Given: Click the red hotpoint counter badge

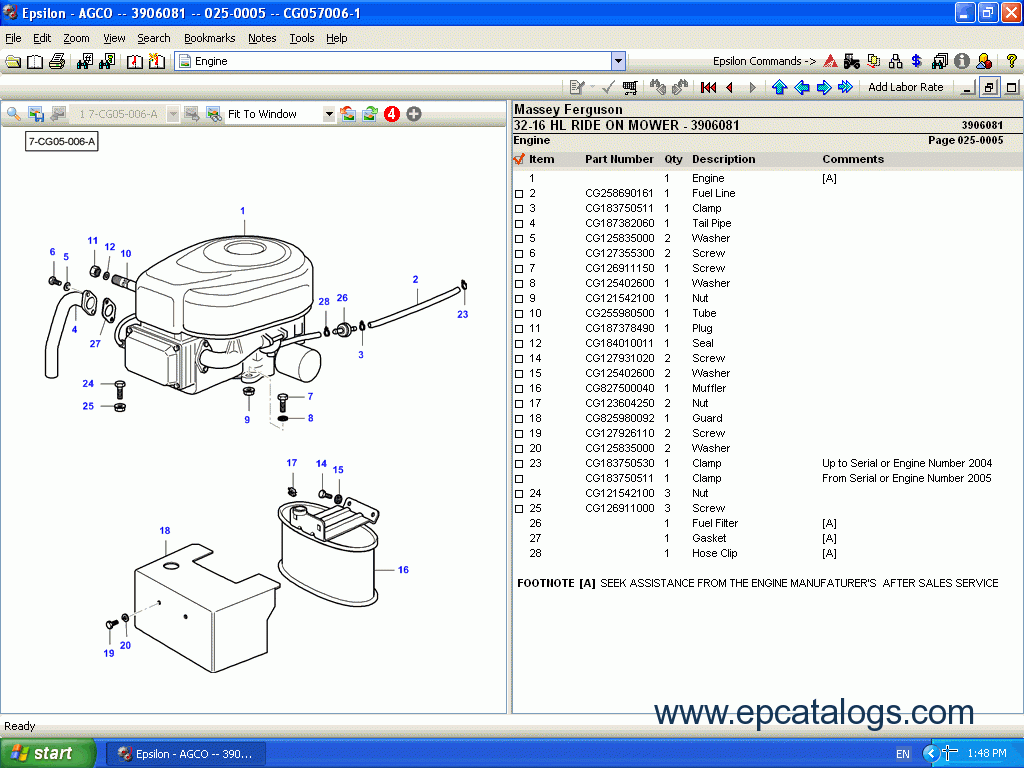Looking at the screenshot, I should tap(391, 113).
